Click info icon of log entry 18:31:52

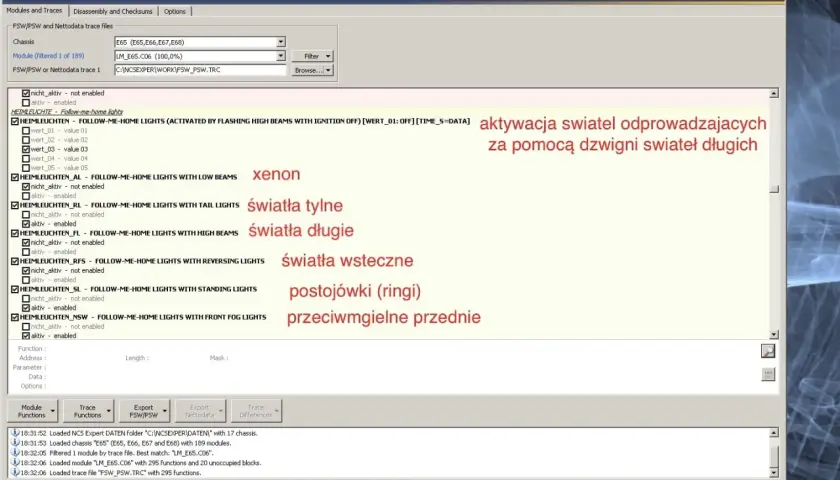(x=15, y=433)
